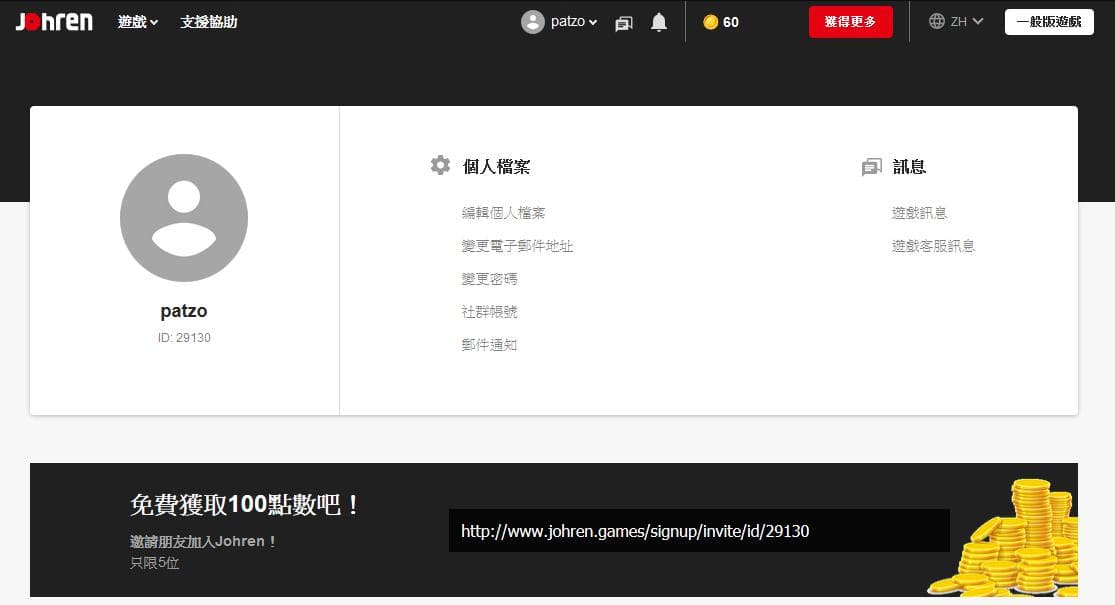Click the Johren logo
This screenshot has height=605, width=1115.
click(54, 21)
